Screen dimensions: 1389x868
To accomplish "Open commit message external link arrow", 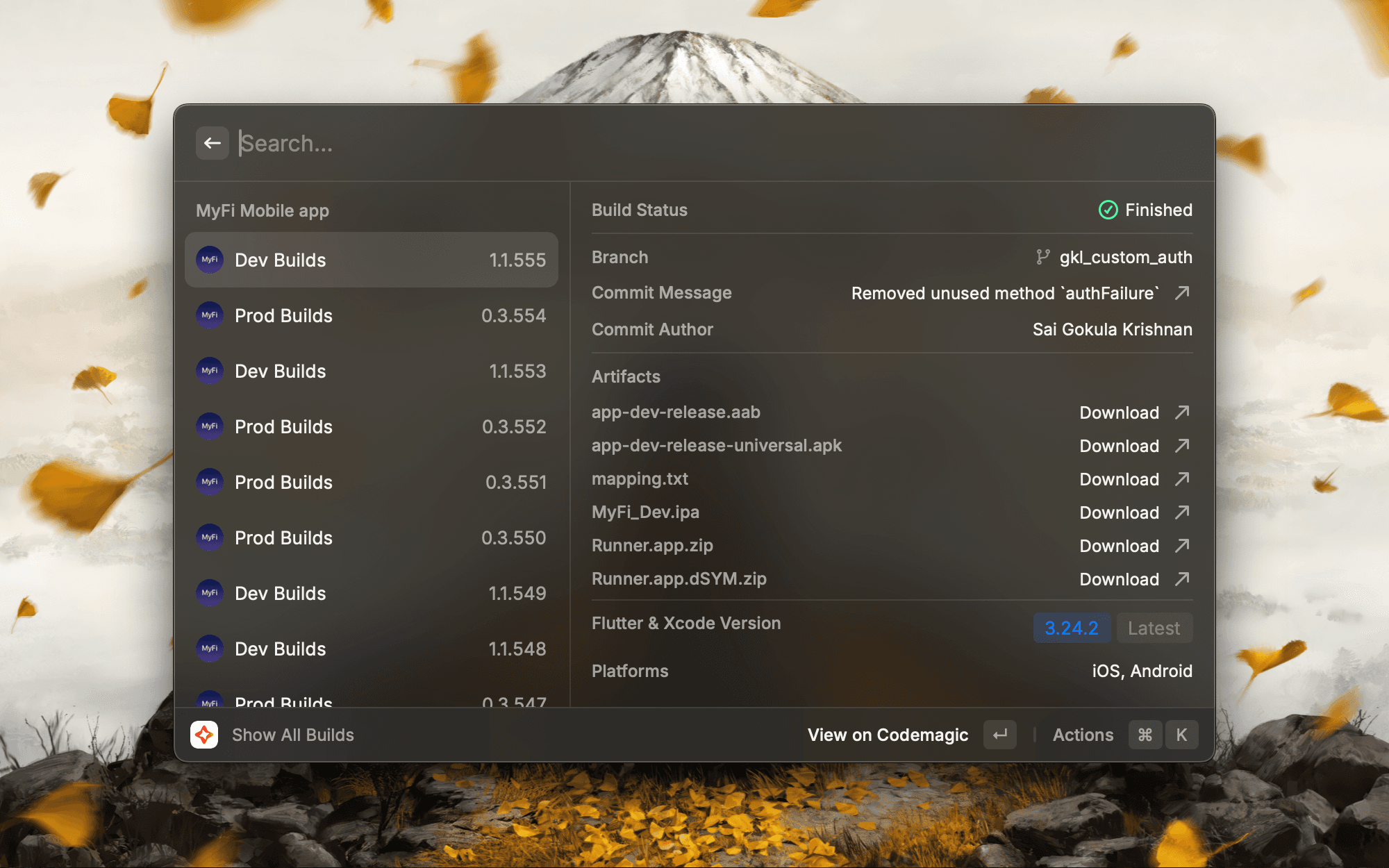I will pos(1182,293).
